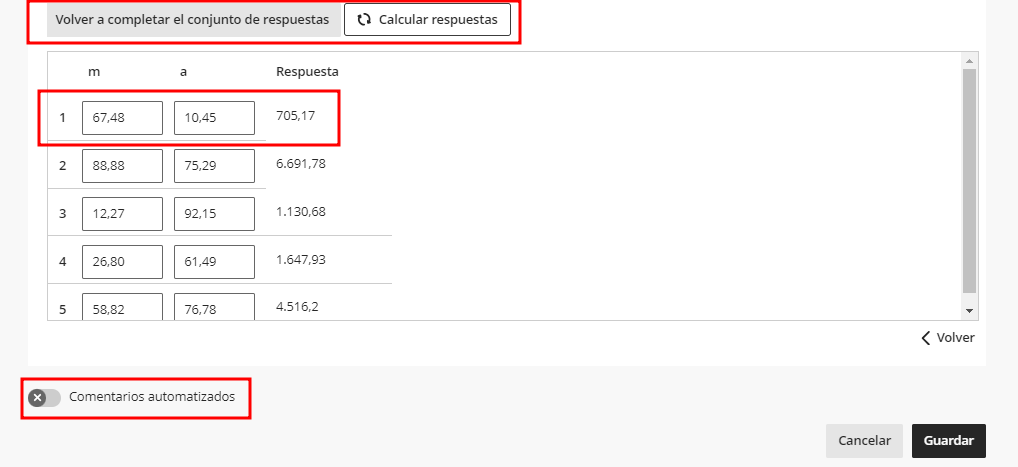1018x467 pixels.
Task: Click Volver a completar el conjunto de respuestas
Action: pyautogui.click(x=192, y=20)
